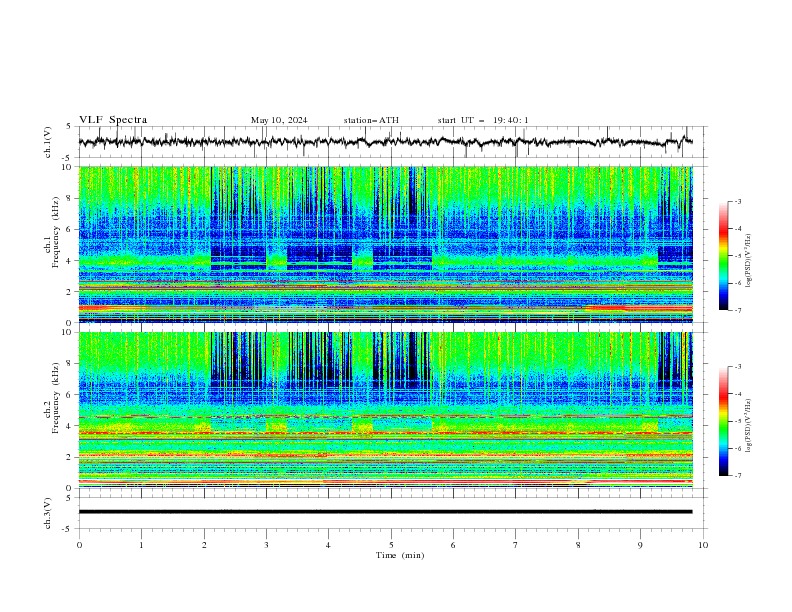Click the upper color scale bar beside ch.1

point(724,256)
